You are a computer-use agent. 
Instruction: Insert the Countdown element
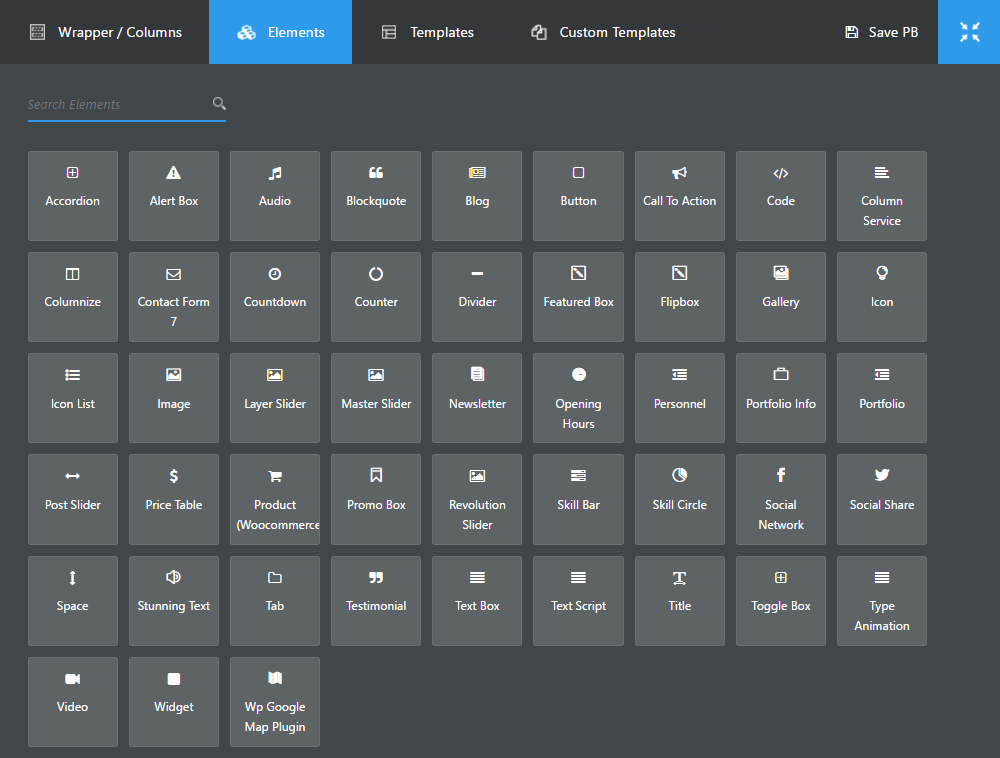[x=275, y=297]
